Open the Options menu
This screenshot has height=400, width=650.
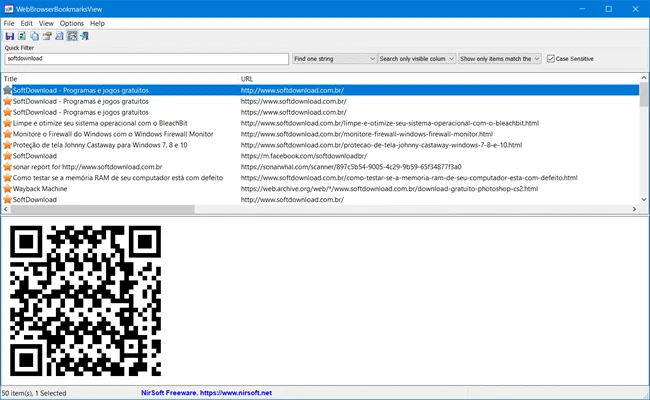(71, 23)
